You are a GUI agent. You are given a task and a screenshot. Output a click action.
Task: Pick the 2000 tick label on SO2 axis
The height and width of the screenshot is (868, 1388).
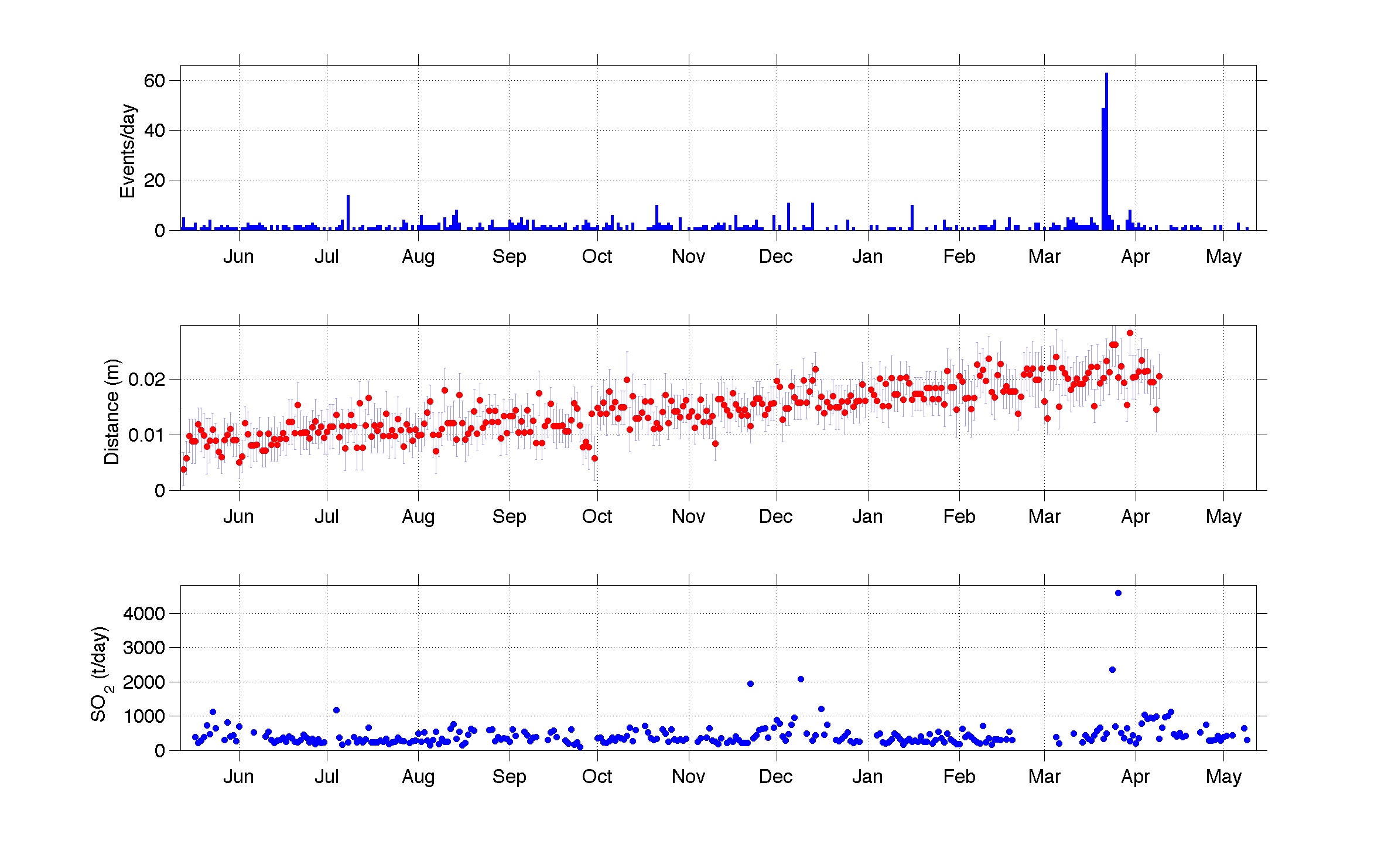pos(144,682)
